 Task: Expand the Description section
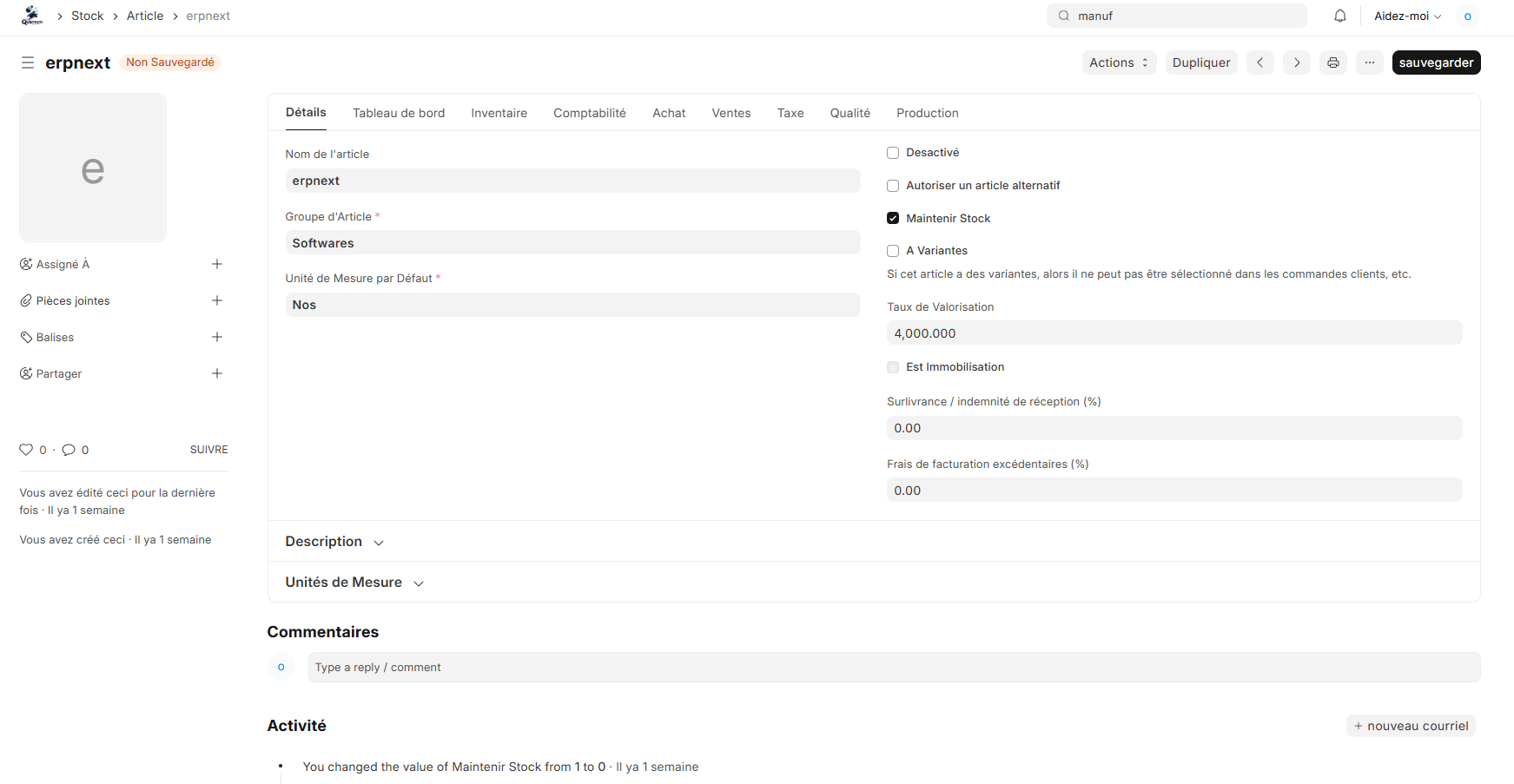(x=334, y=542)
